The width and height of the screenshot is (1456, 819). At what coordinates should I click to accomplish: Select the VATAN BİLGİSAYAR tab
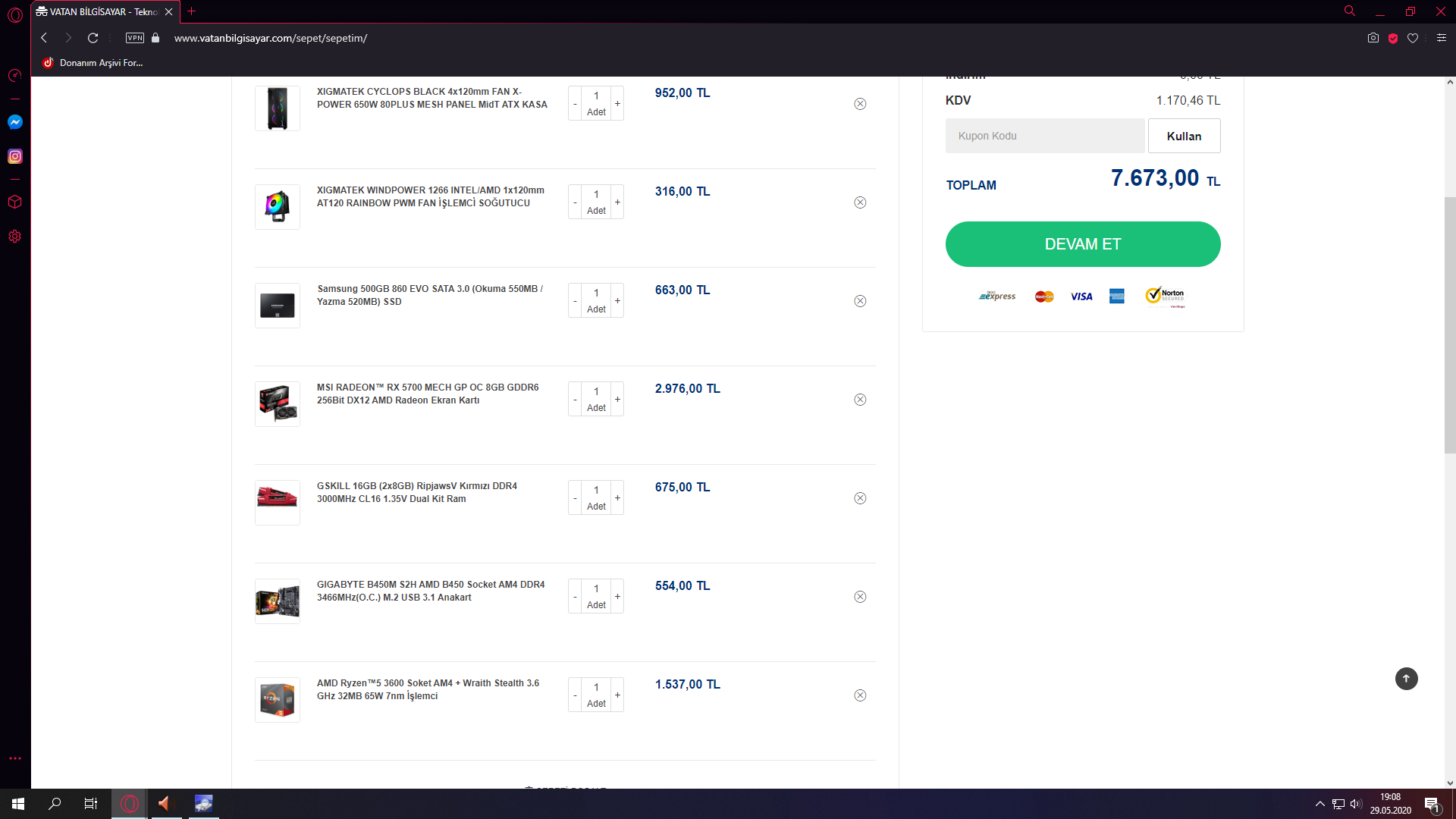pos(105,11)
